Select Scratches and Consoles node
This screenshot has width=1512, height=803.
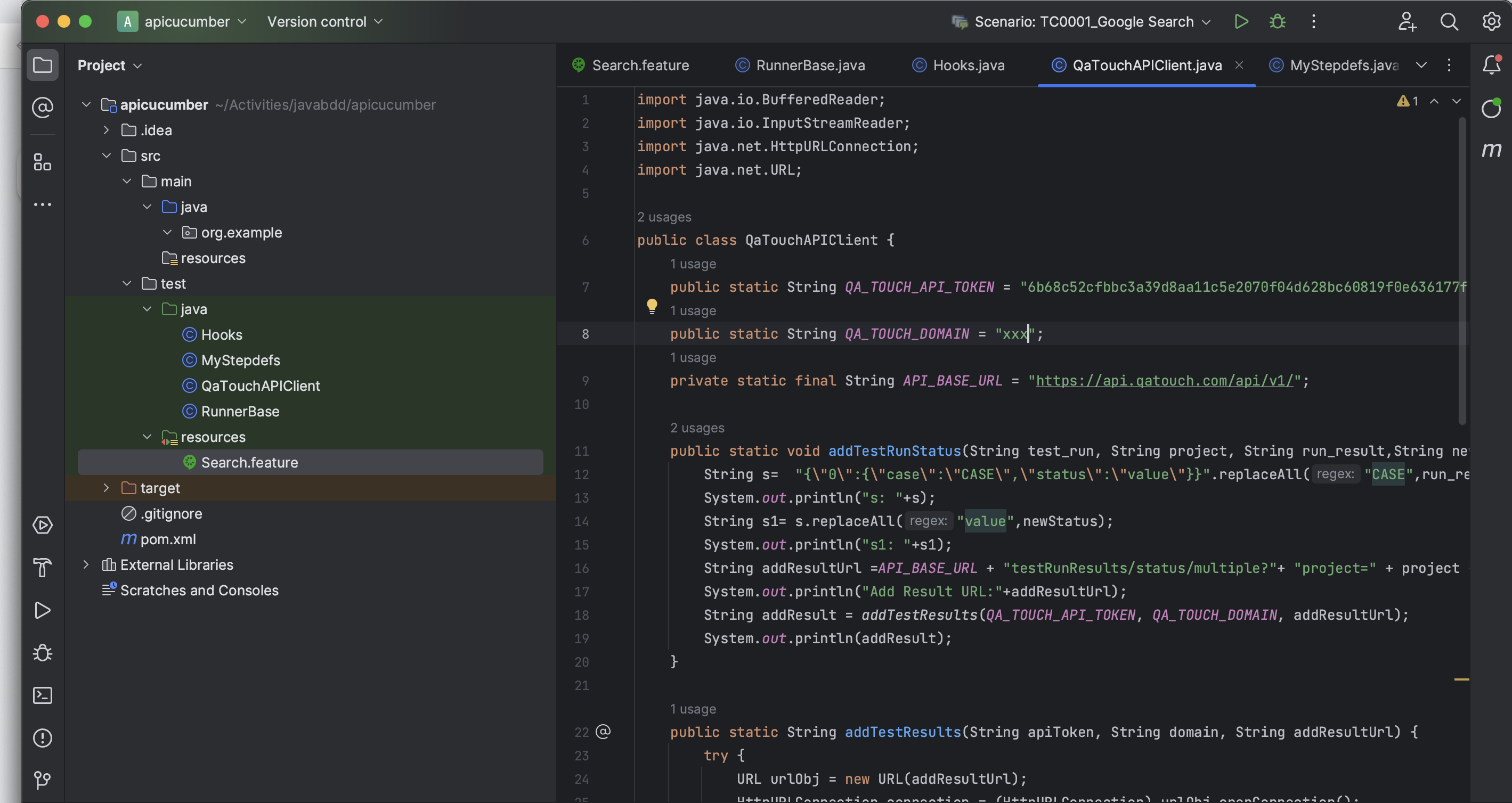pyautogui.click(x=190, y=590)
